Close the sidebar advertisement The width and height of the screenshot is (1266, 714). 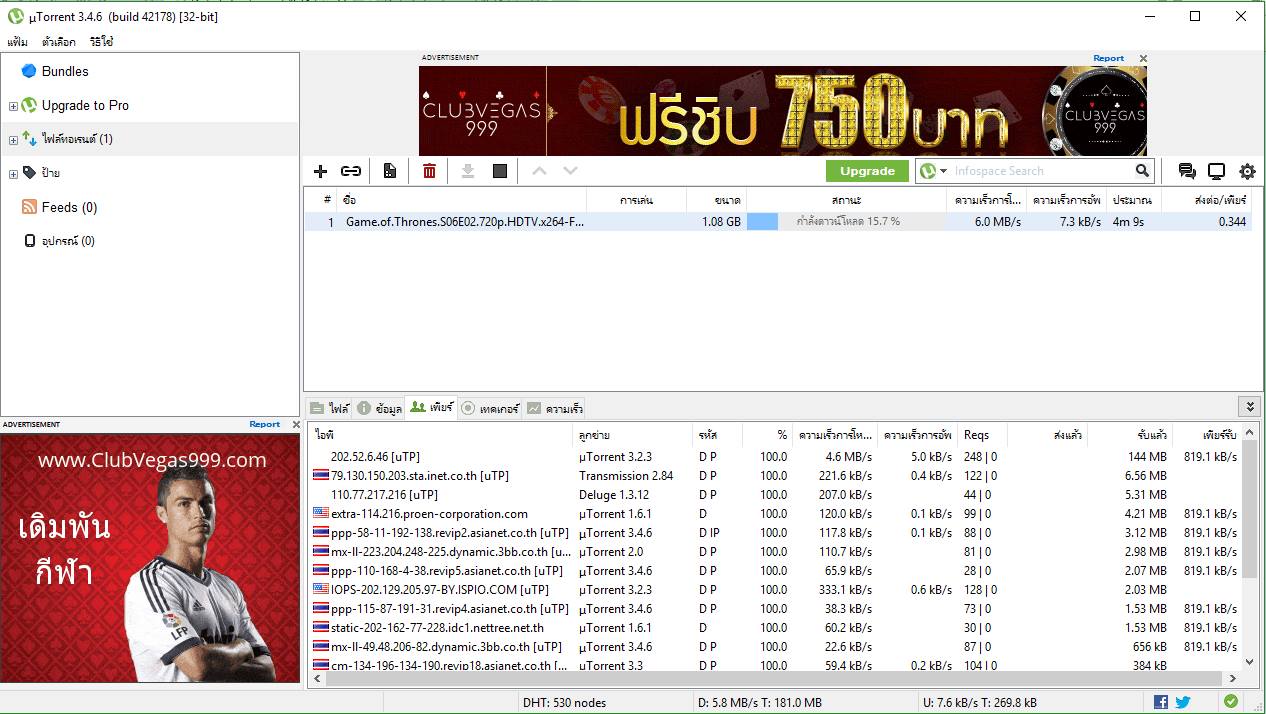click(296, 424)
